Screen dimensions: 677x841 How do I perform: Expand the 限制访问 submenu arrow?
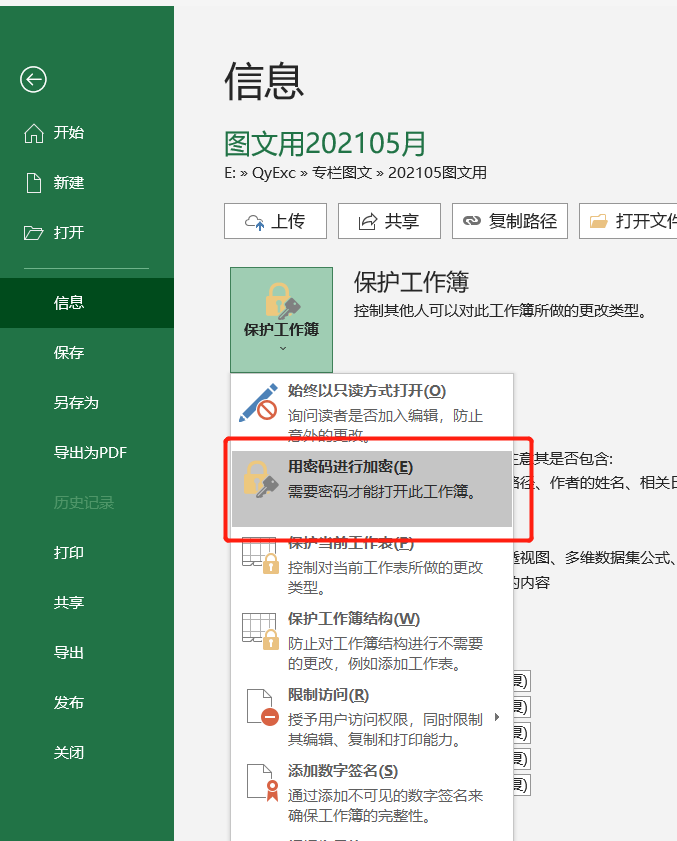coord(497,717)
